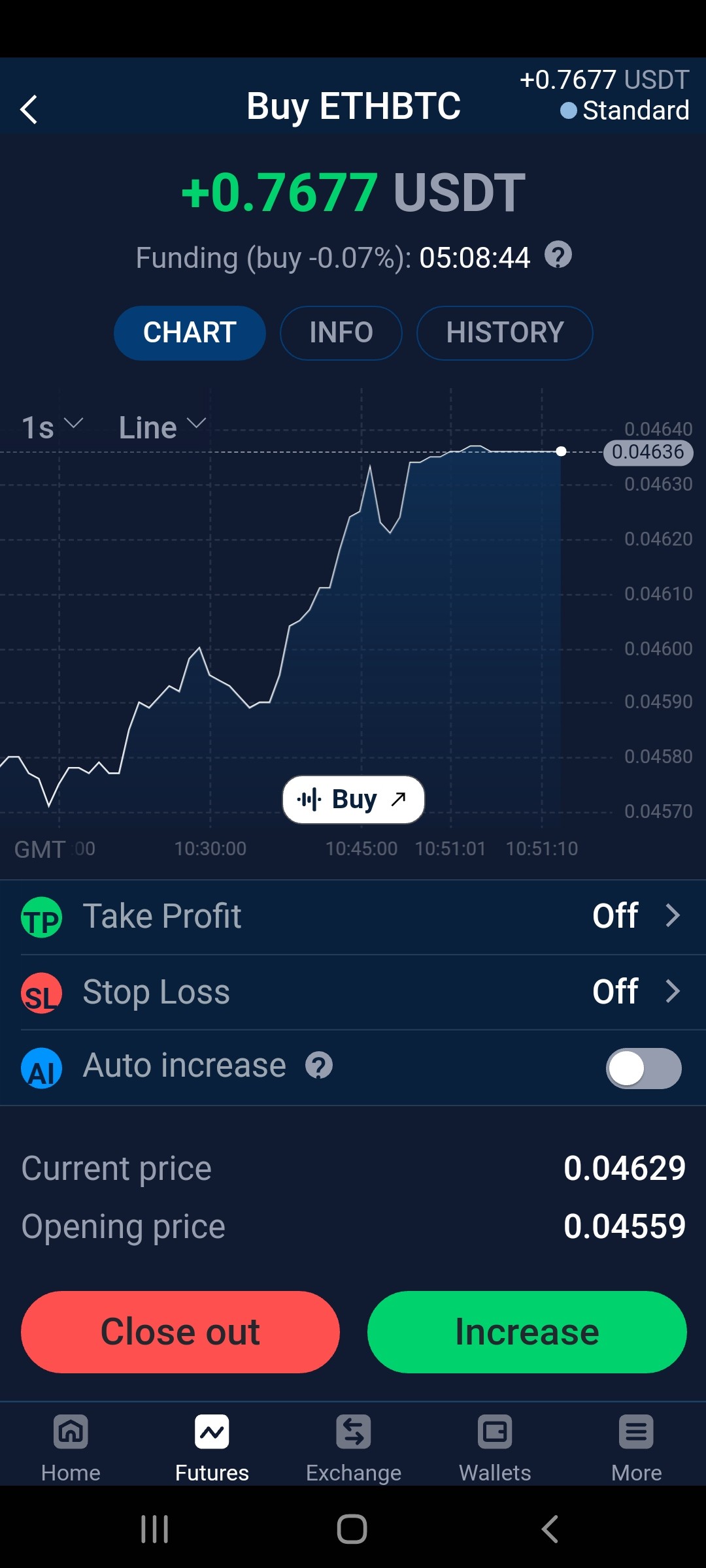
Task: Open Stop Loss settings chevron
Action: (673, 991)
